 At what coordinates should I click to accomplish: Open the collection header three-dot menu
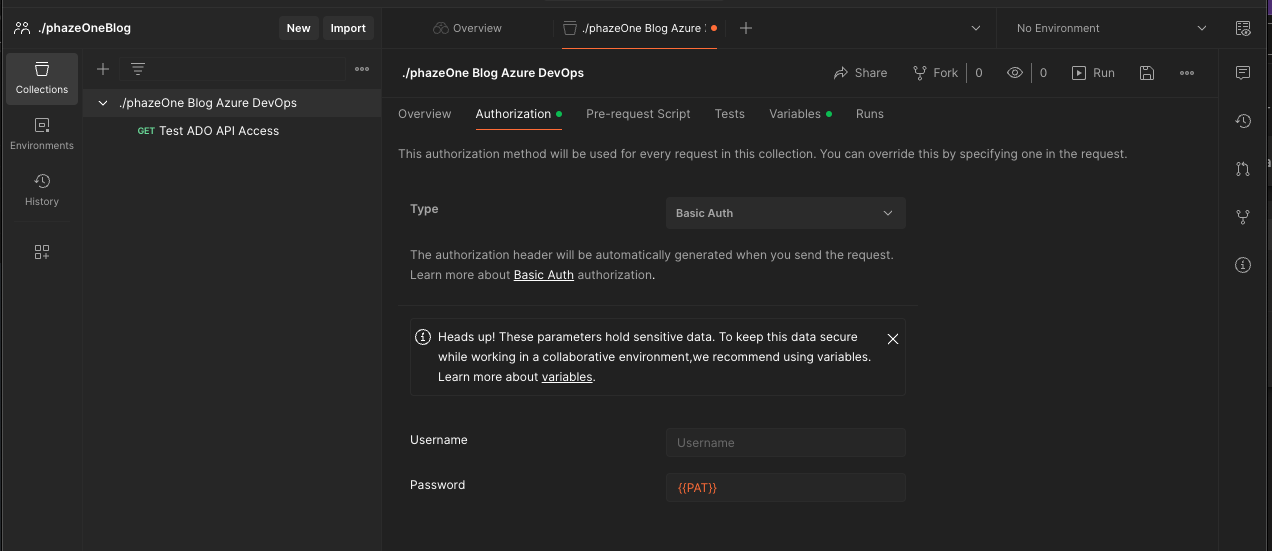(x=1187, y=73)
